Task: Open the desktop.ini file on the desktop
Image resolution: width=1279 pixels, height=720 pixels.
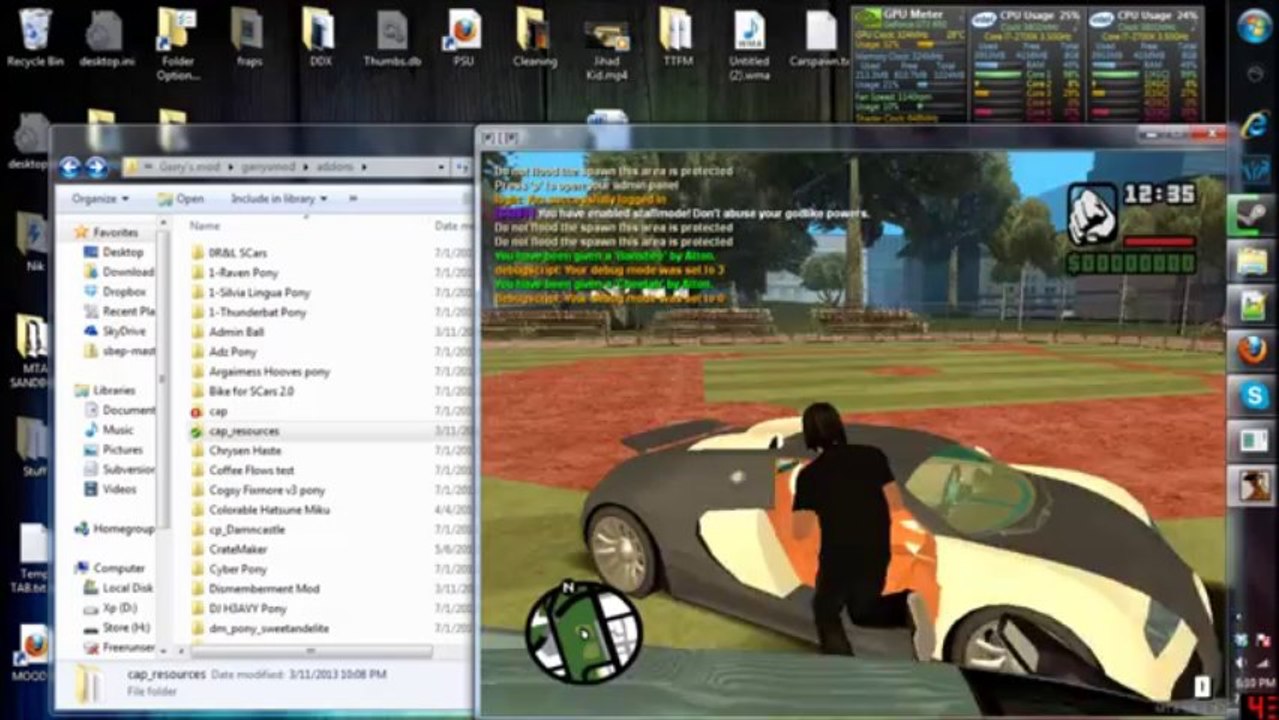Action: tap(106, 37)
